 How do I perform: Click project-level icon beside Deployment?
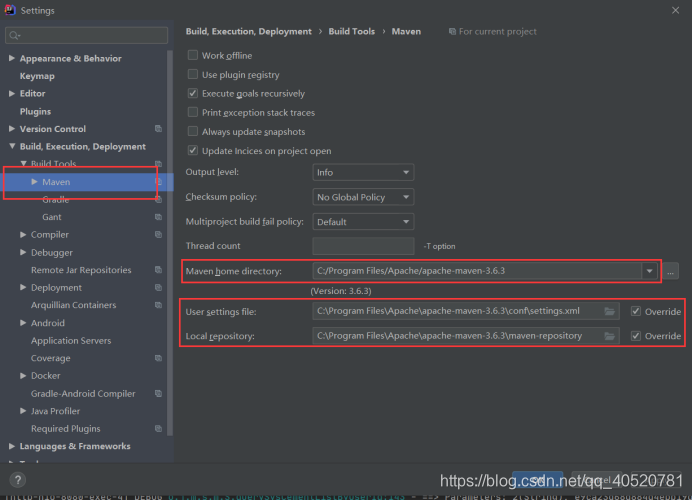click(x=158, y=287)
